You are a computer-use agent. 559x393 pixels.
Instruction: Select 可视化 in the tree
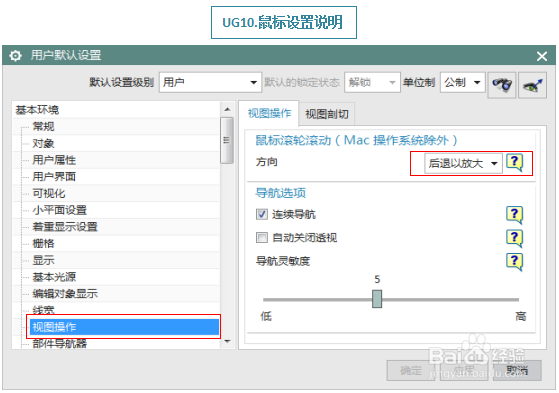49,193
